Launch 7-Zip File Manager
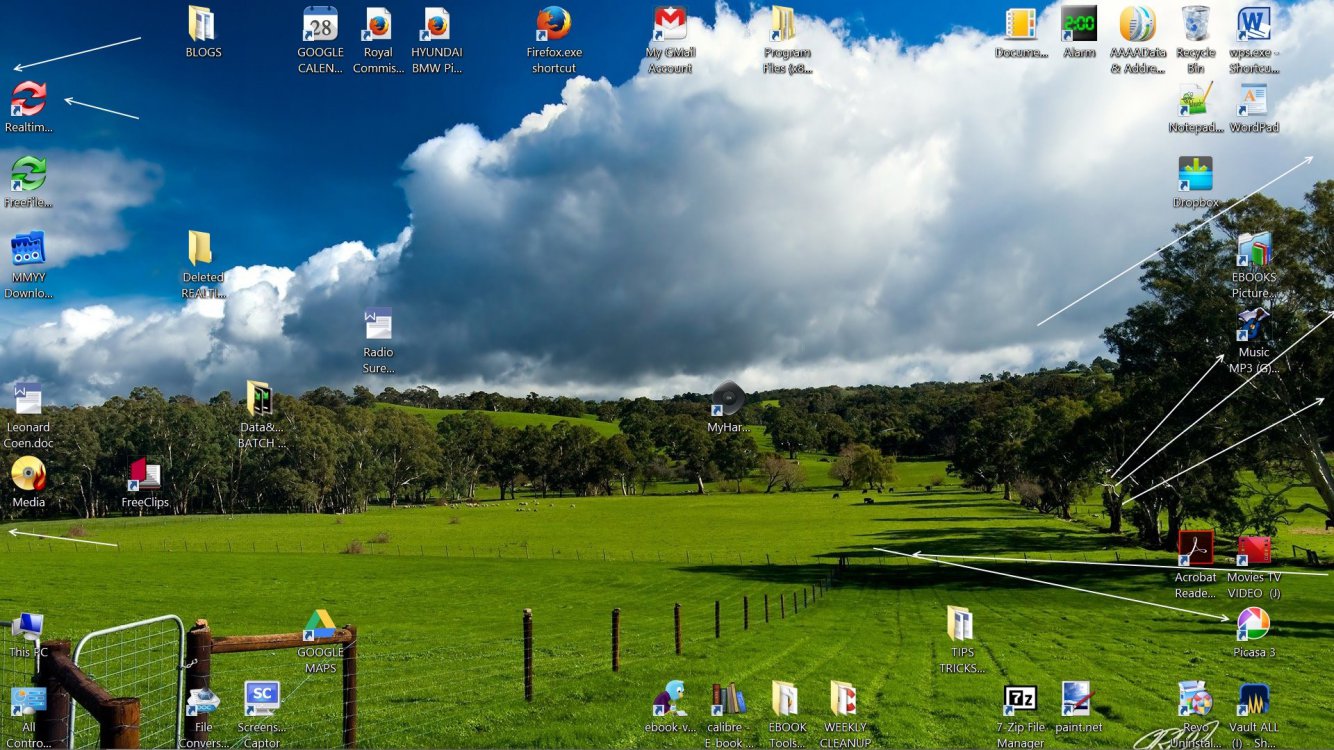 1020,699
